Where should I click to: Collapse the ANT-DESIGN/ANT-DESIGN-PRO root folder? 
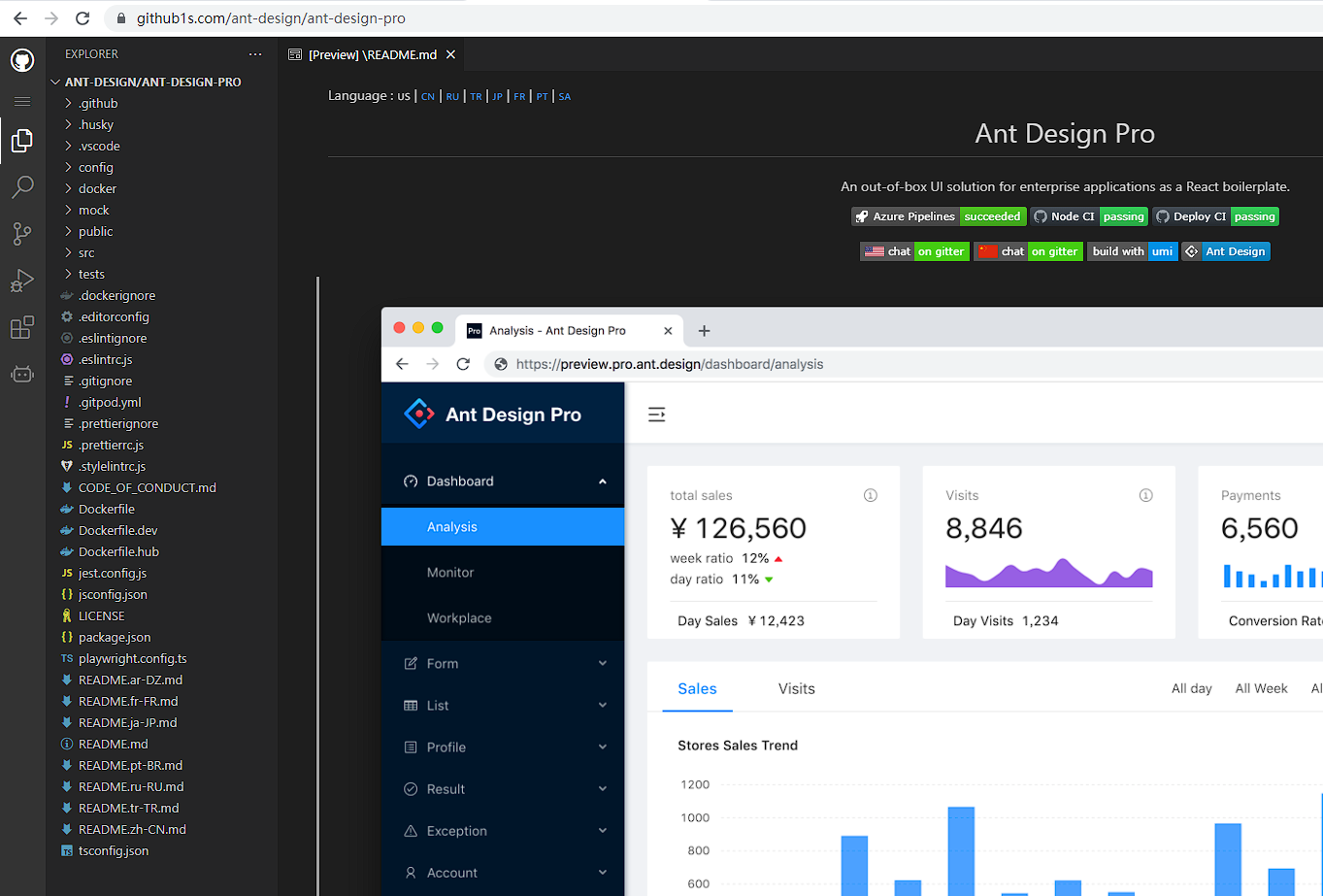[x=153, y=83]
